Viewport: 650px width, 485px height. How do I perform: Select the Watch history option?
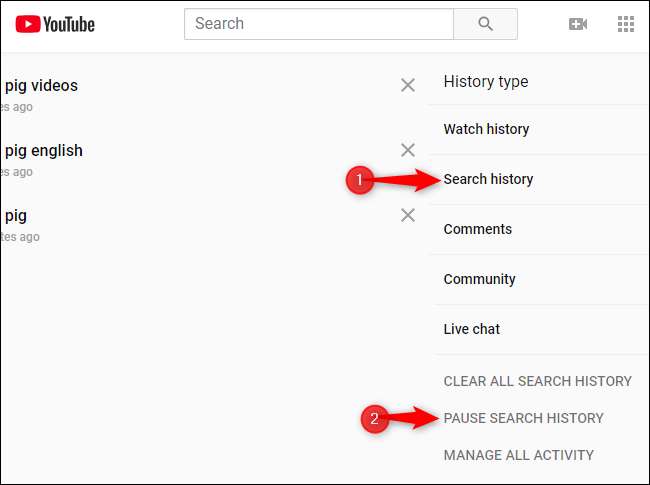tap(486, 129)
